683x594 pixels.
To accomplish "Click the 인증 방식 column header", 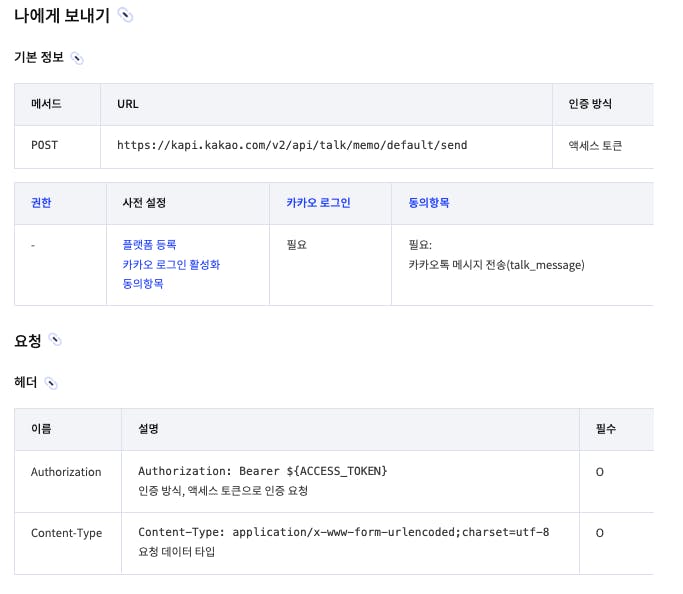I will click(590, 104).
